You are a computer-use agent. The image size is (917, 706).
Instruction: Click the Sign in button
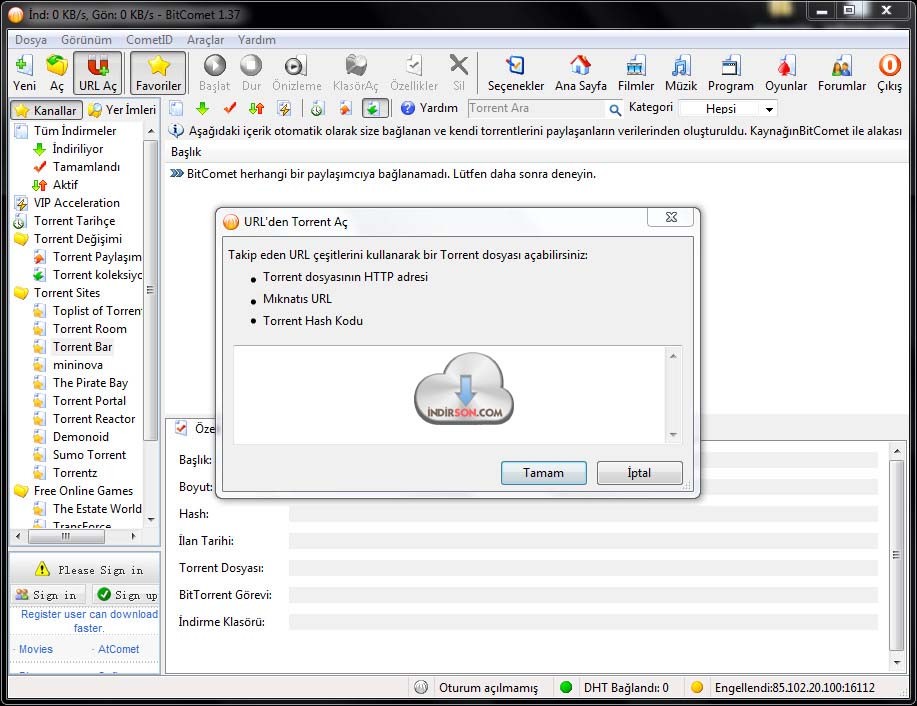point(48,595)
